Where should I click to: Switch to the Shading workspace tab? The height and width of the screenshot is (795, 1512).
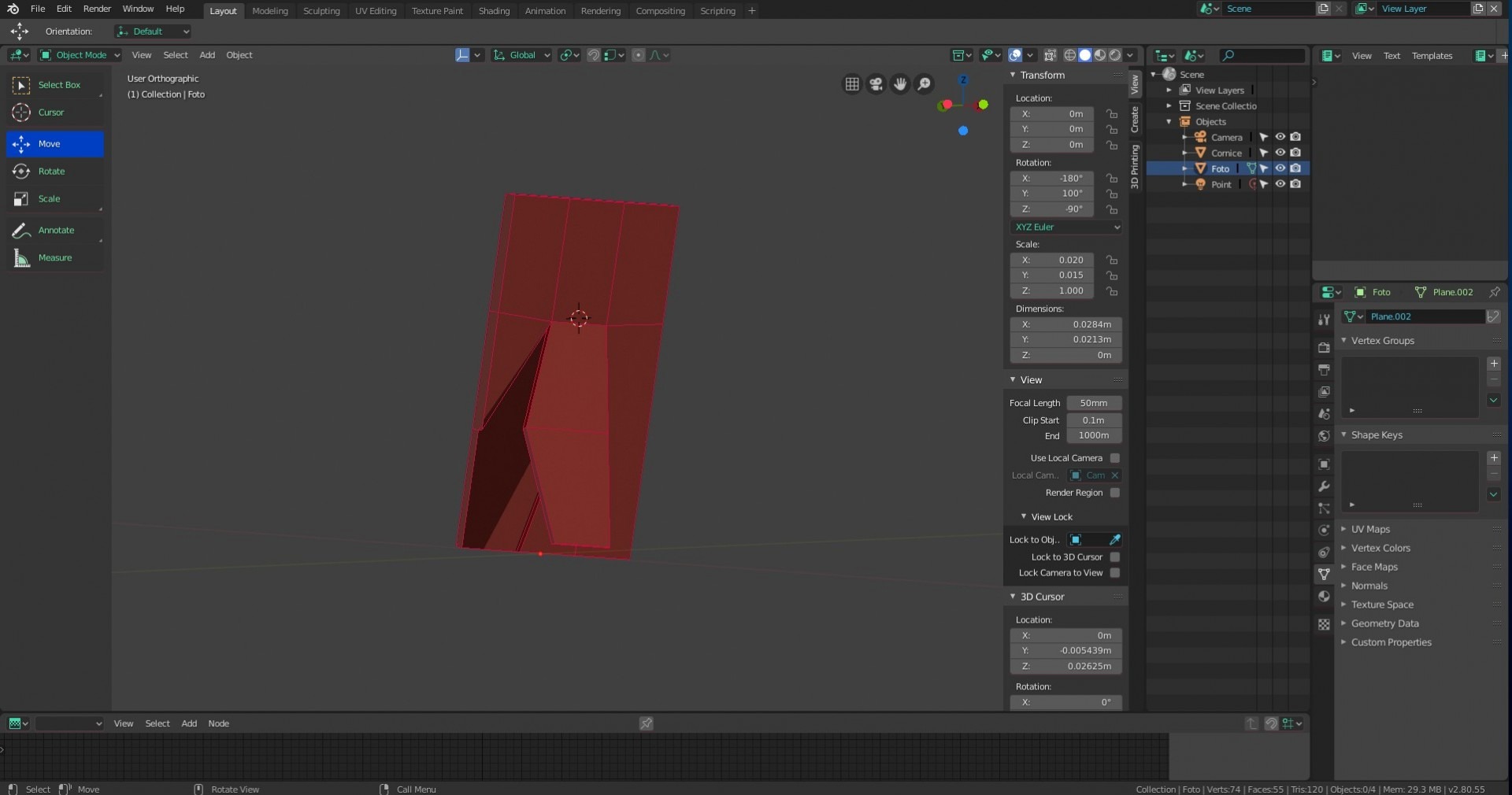click(494, 11)
